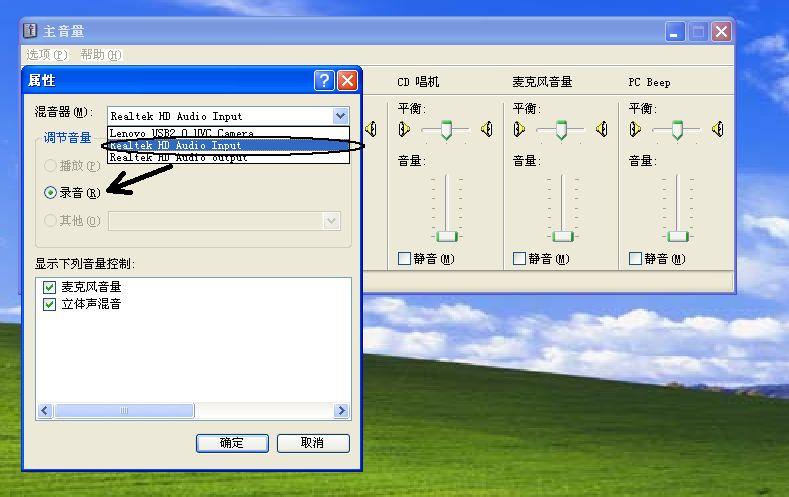Click PC Beep balance slider thumb
Image resolution: width=789 pixels, height=497 pixels.
click(677, 129)
